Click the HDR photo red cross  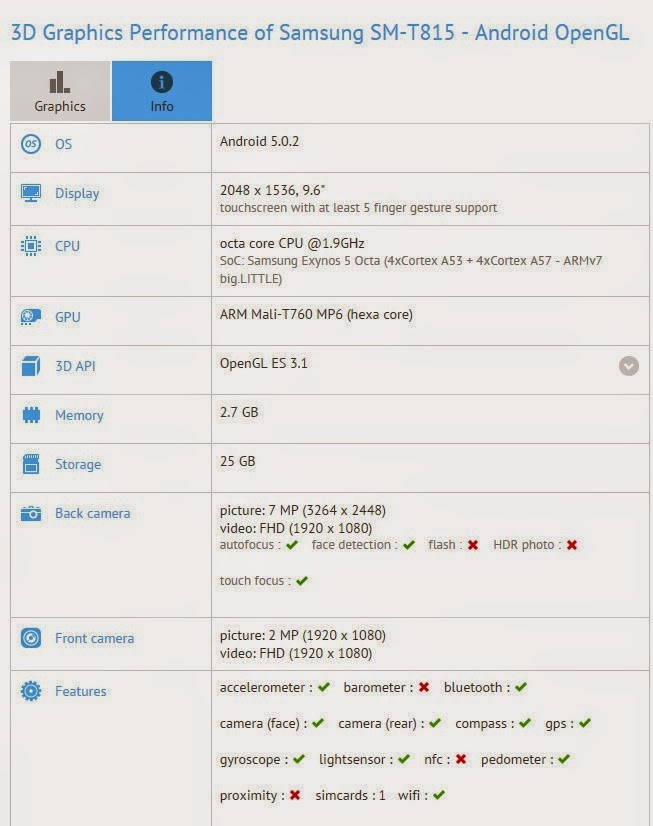pyautogui.click(x=572, y=545)
